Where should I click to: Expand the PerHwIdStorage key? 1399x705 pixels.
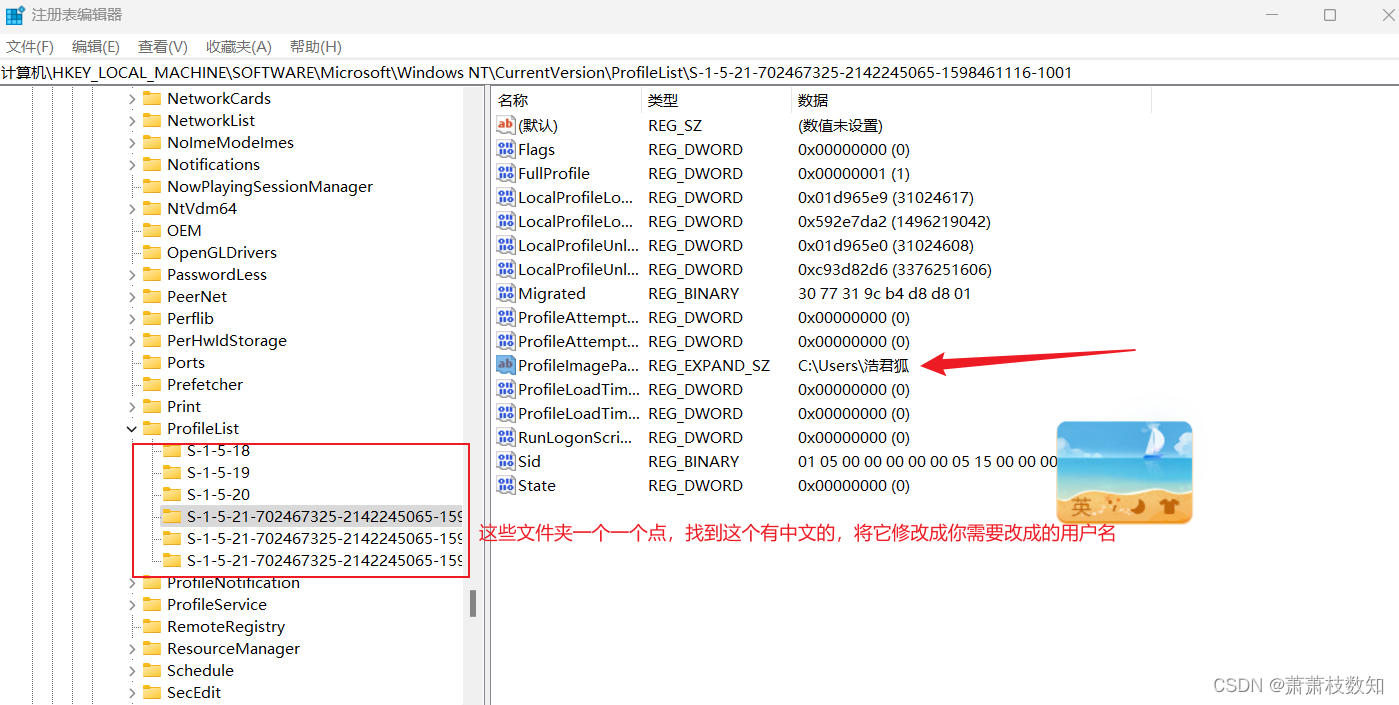pos(132,340)
